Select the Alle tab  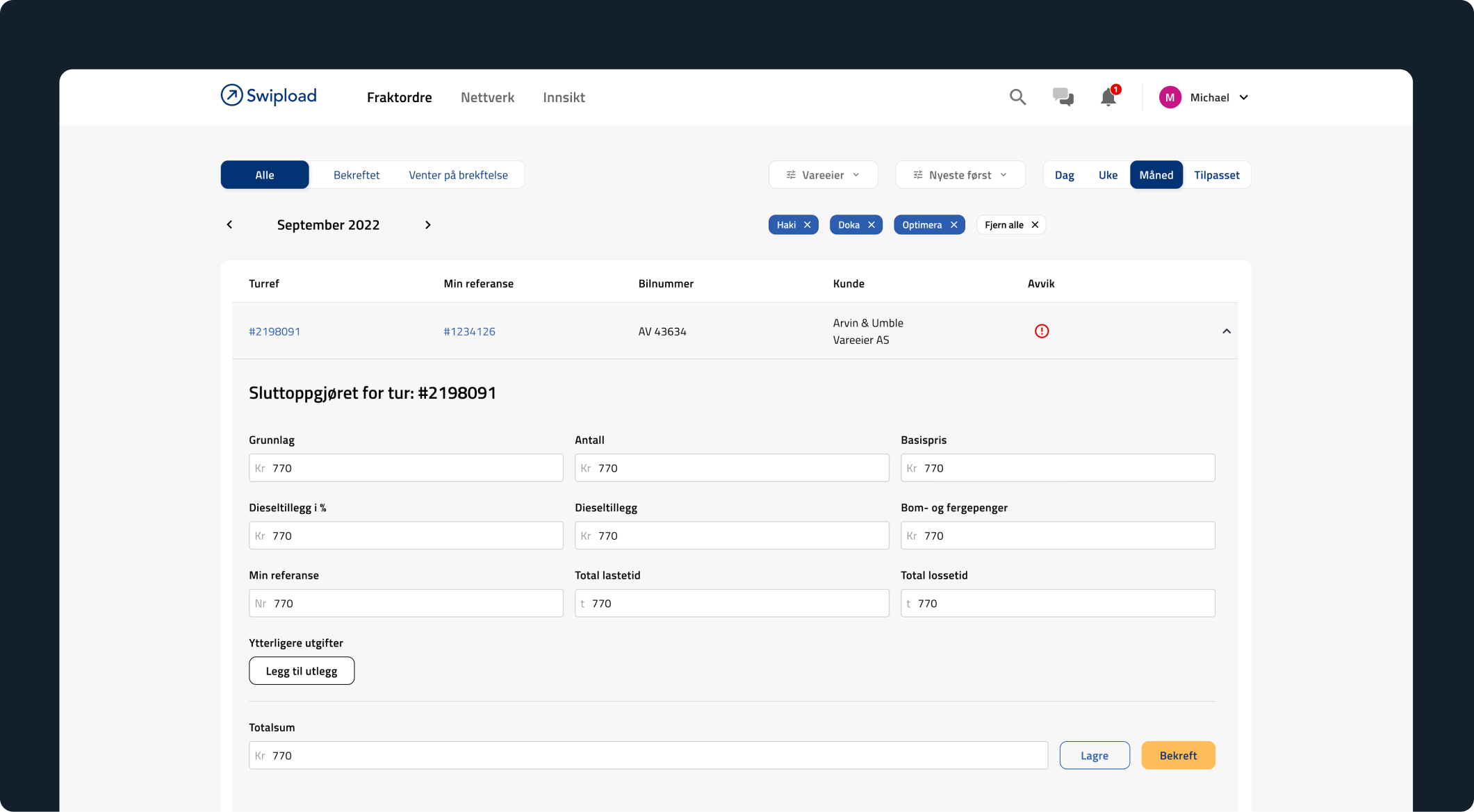(x=265, y=175)
